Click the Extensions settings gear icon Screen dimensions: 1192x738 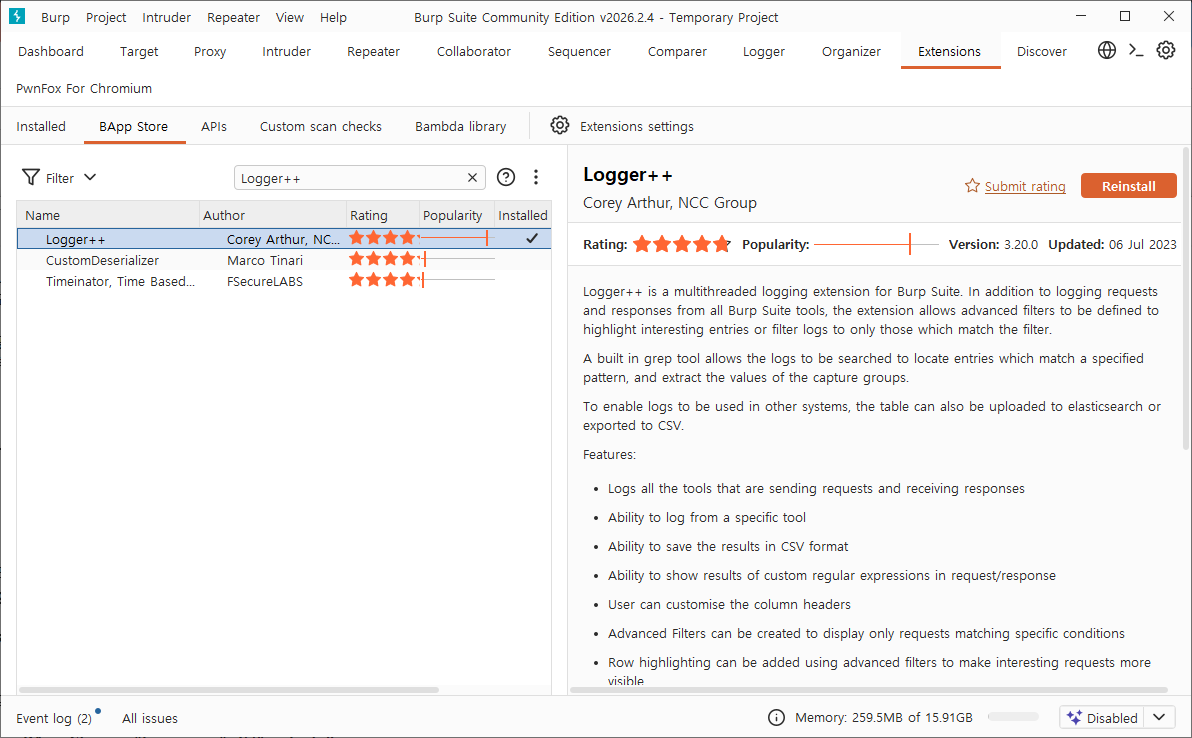point(560,125)
